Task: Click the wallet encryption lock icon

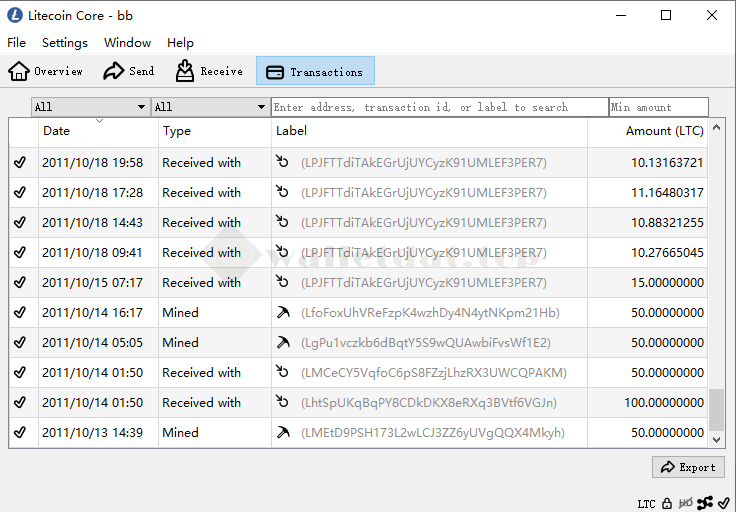Action: (667, 503)
